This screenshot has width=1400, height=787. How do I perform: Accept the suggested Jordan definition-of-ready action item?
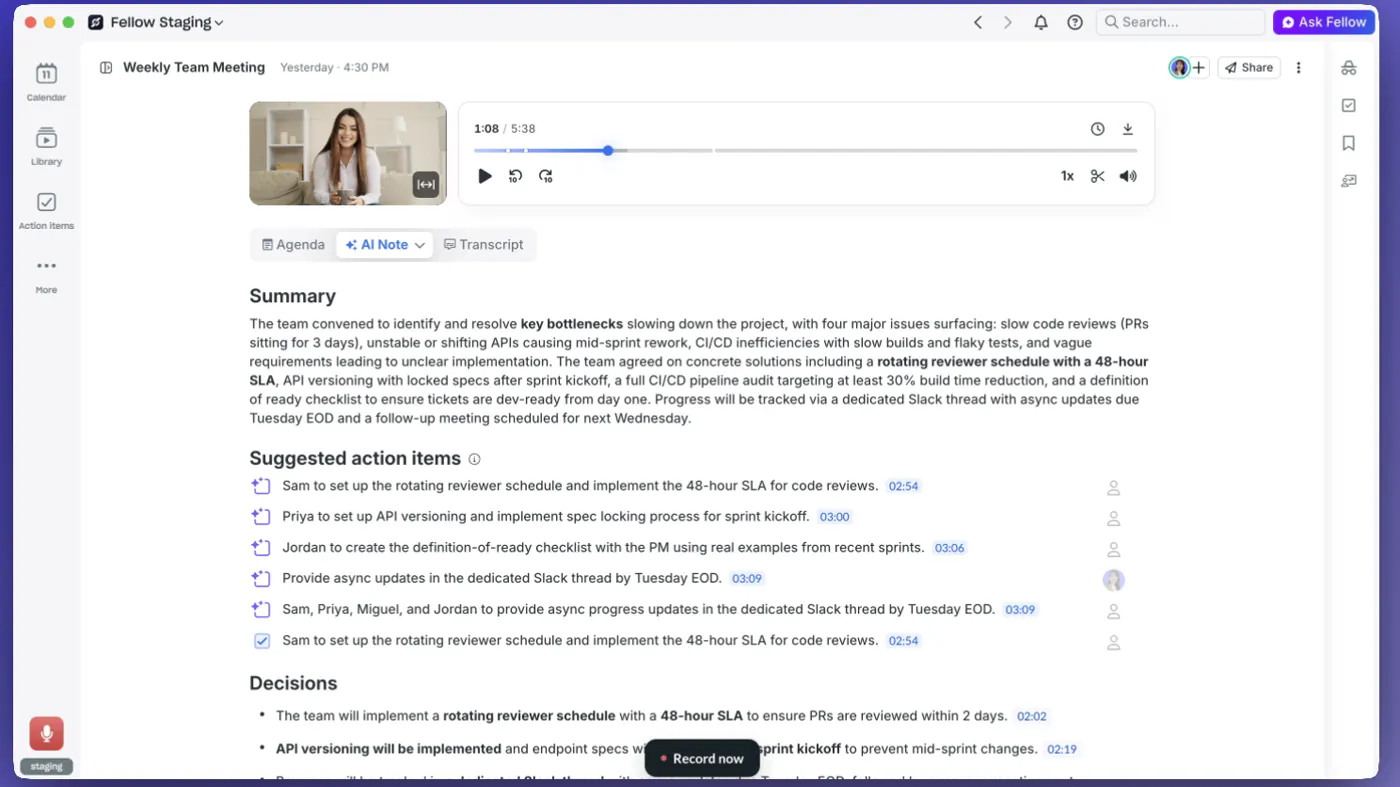click(261, 548)
